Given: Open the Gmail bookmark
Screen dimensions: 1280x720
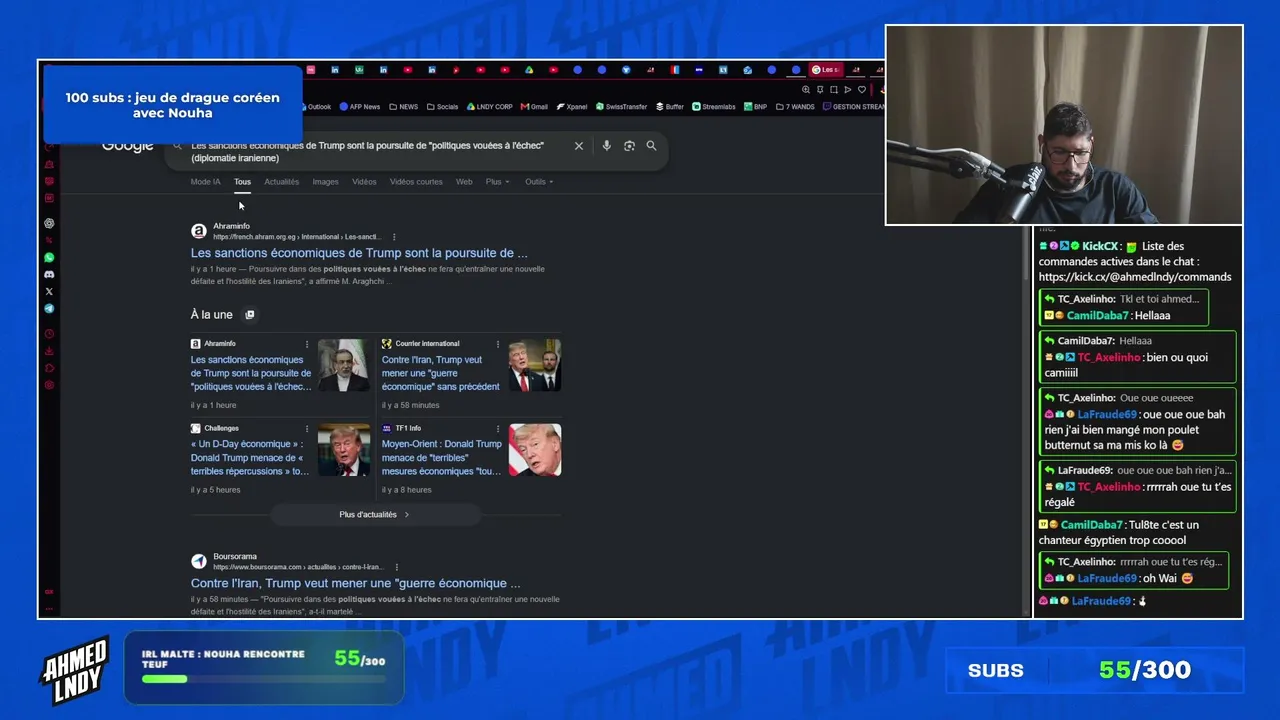Looking at the screenshot, I should pyautogui.click(x=535, y=107).
